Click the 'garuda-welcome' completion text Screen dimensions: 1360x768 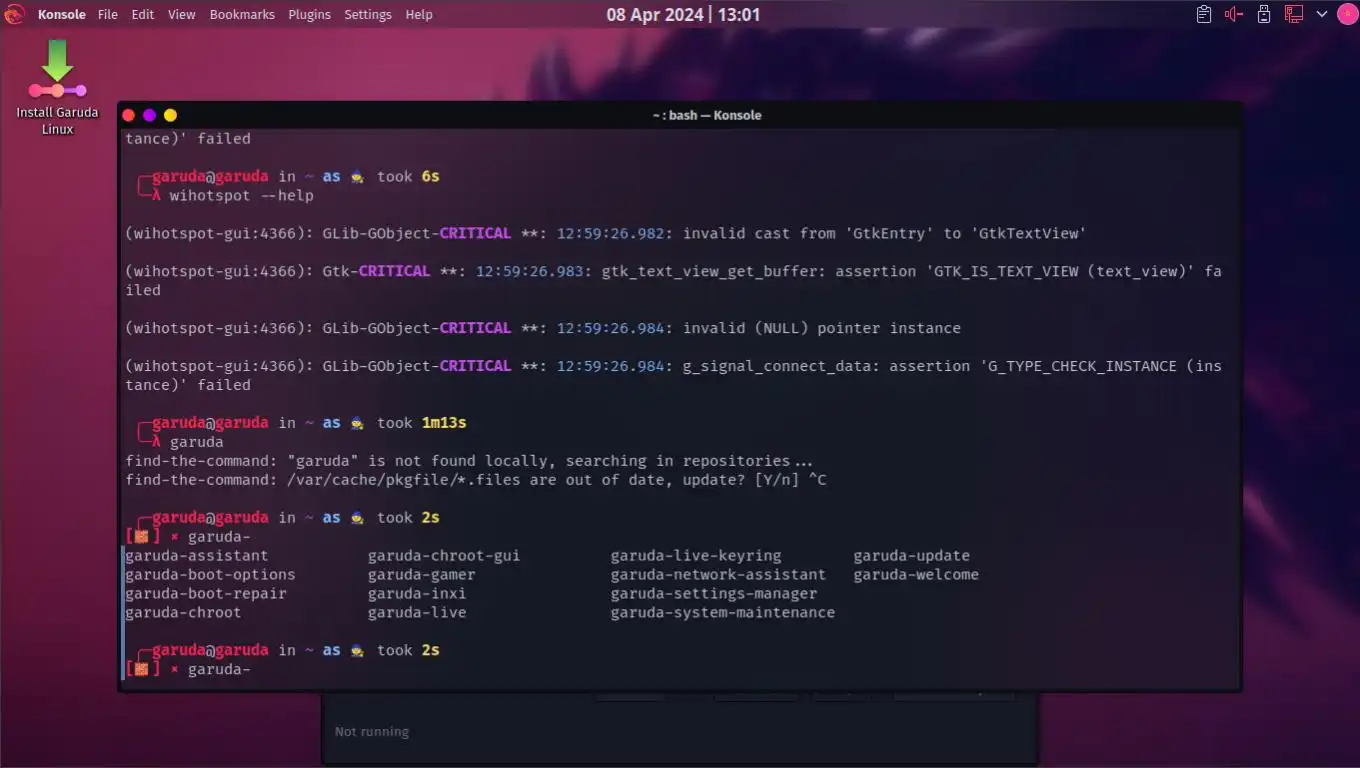click(916, 574)
